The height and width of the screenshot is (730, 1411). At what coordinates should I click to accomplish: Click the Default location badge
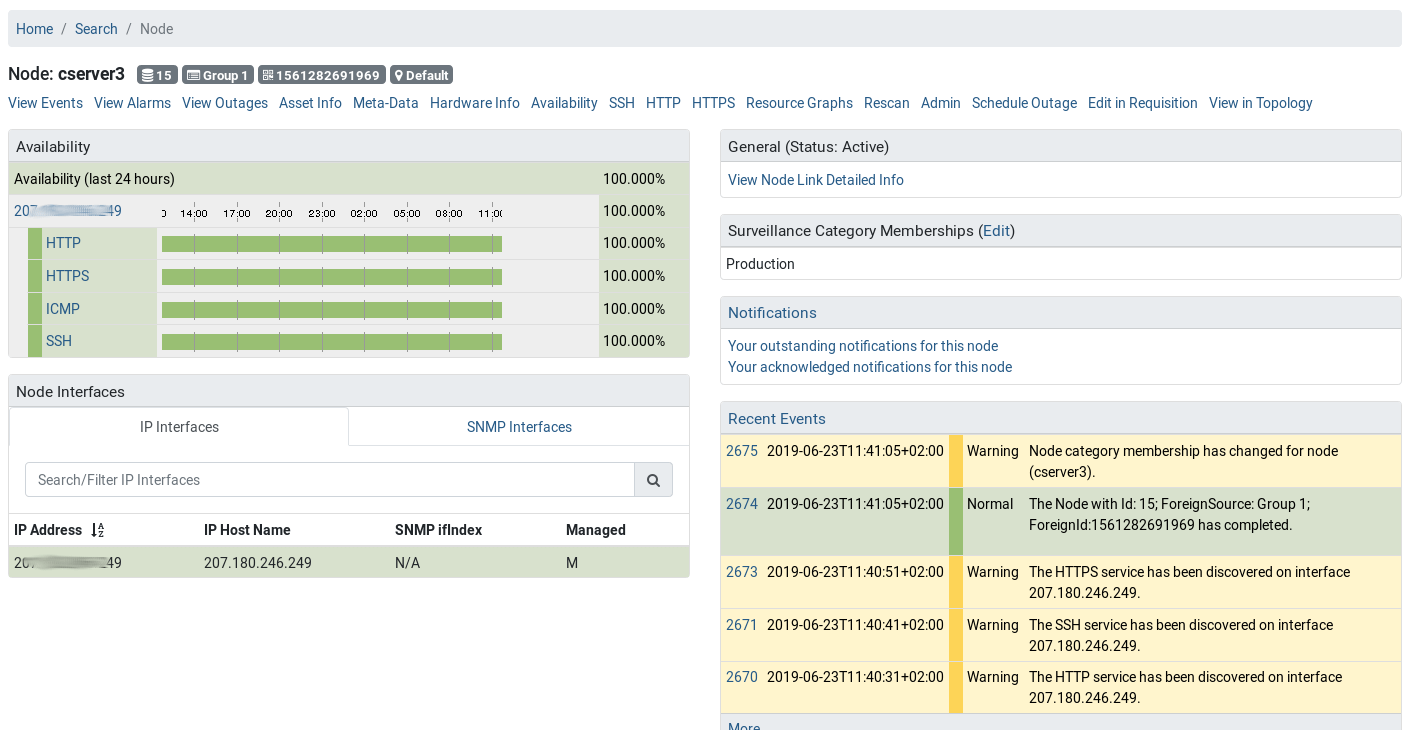click(421, 75)
